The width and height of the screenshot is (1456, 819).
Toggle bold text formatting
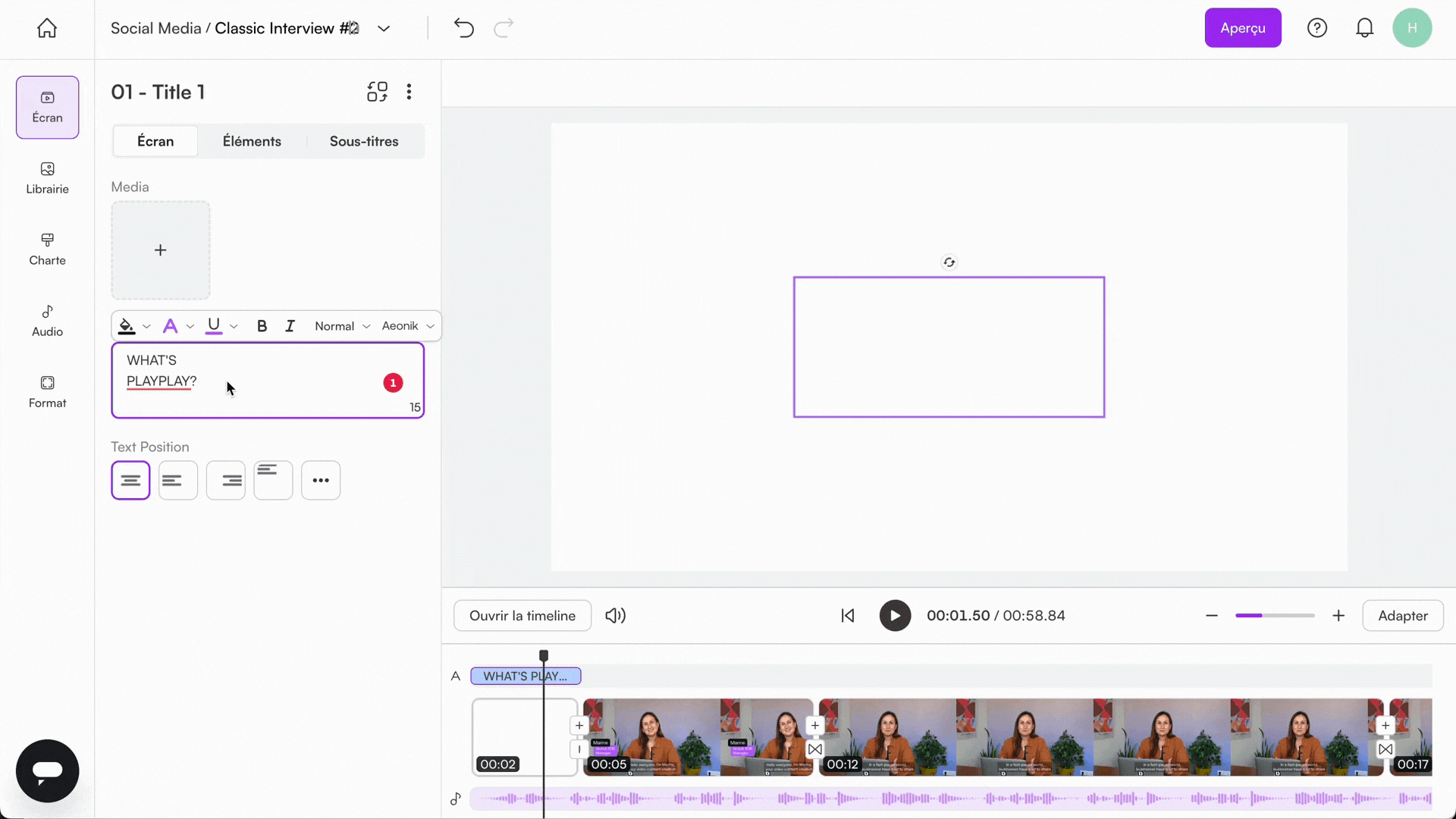point(262,325)
